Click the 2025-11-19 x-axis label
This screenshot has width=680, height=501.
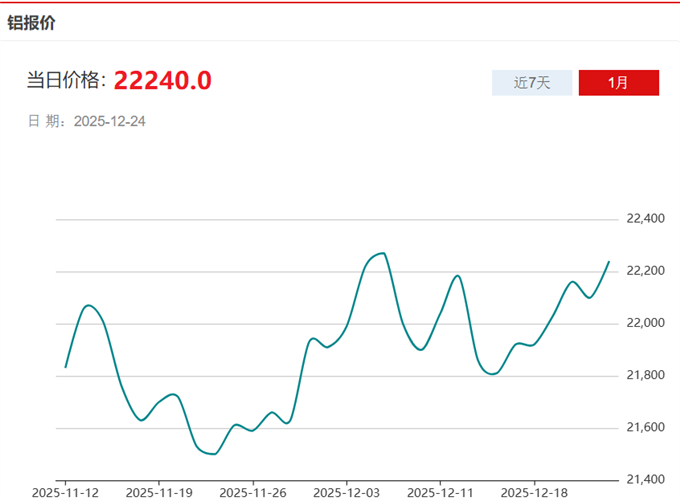tap(159, 493)
